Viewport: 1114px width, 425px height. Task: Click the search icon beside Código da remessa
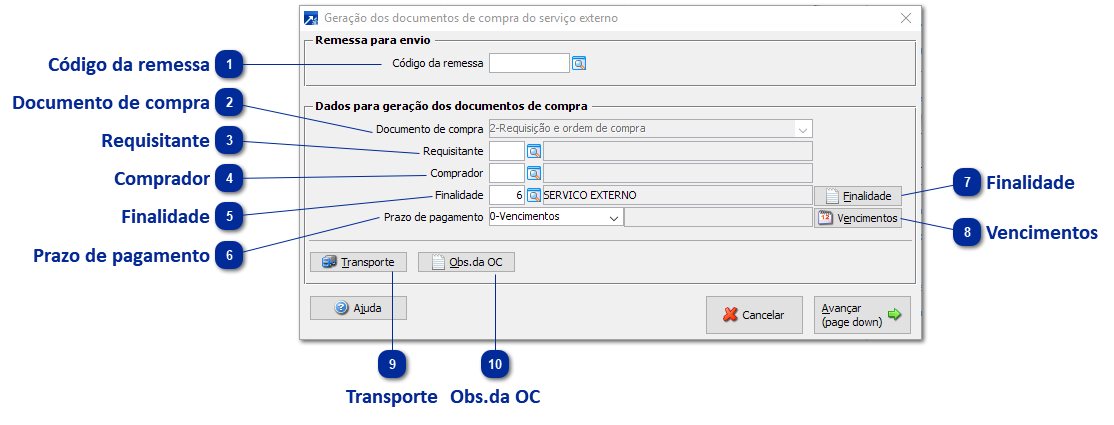(x=579, y=63)
